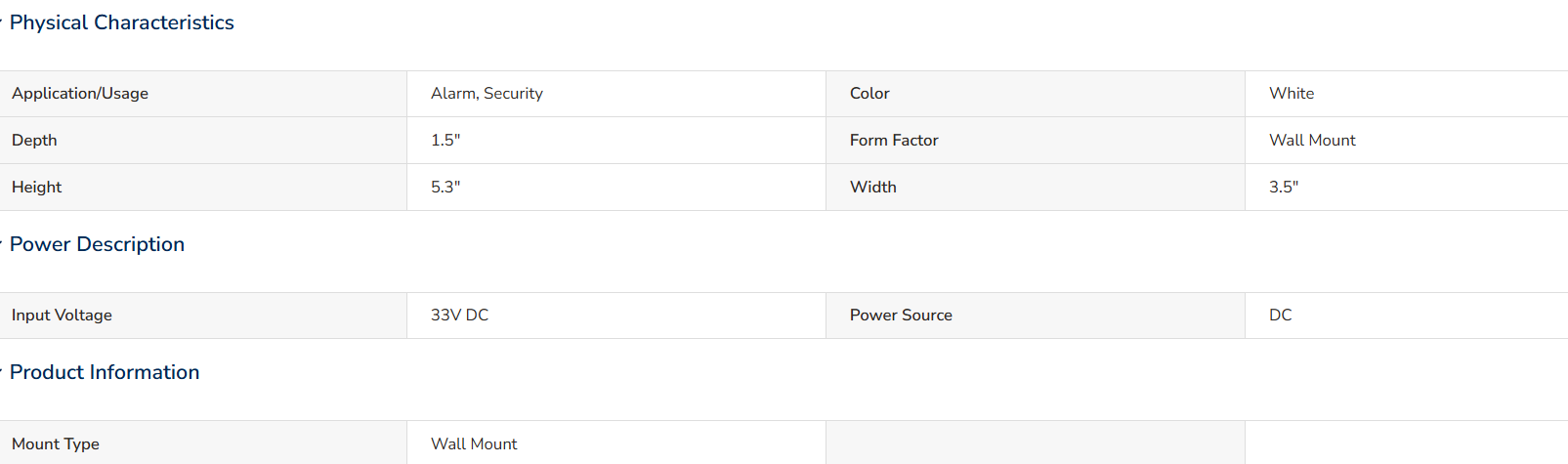Image resolution: width=1568 pixels, height=464 pixels.
Task: Select the White color value
Action: [x=1292, y=94]
